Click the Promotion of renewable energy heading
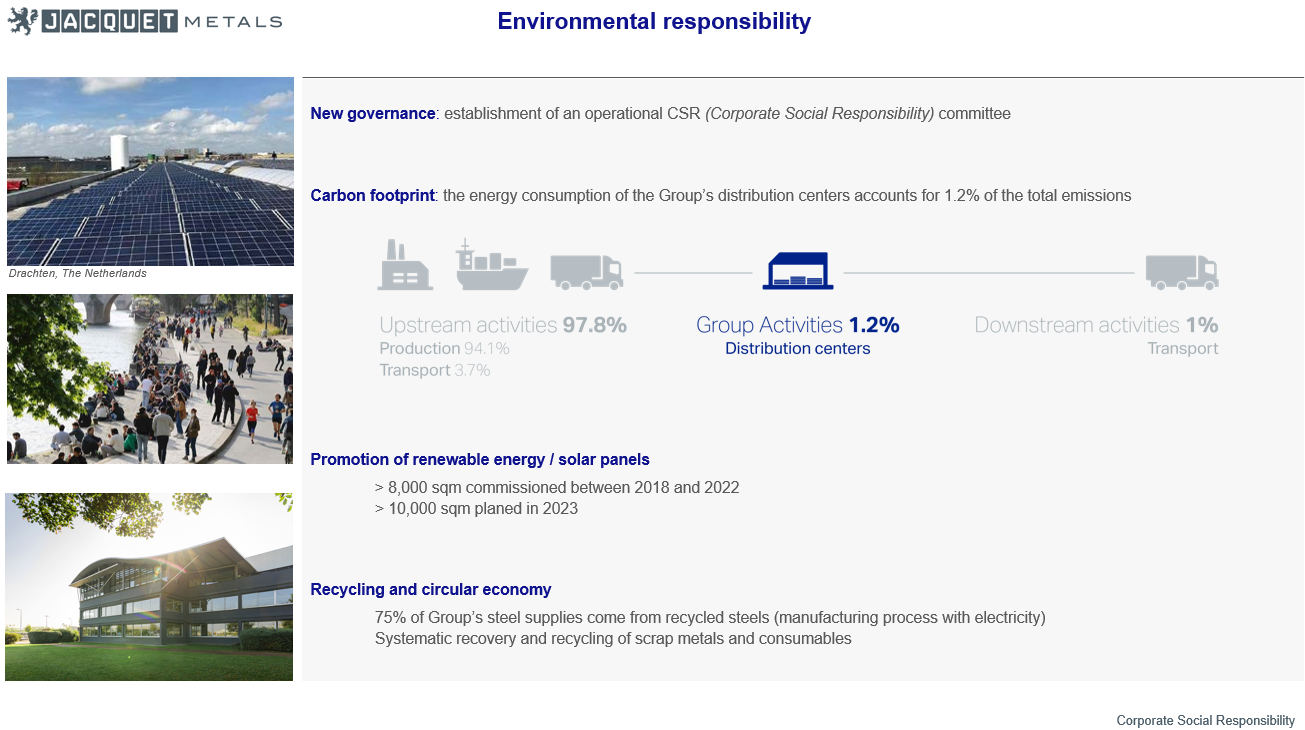1305x730 pixels. click(x=480, y=460)
